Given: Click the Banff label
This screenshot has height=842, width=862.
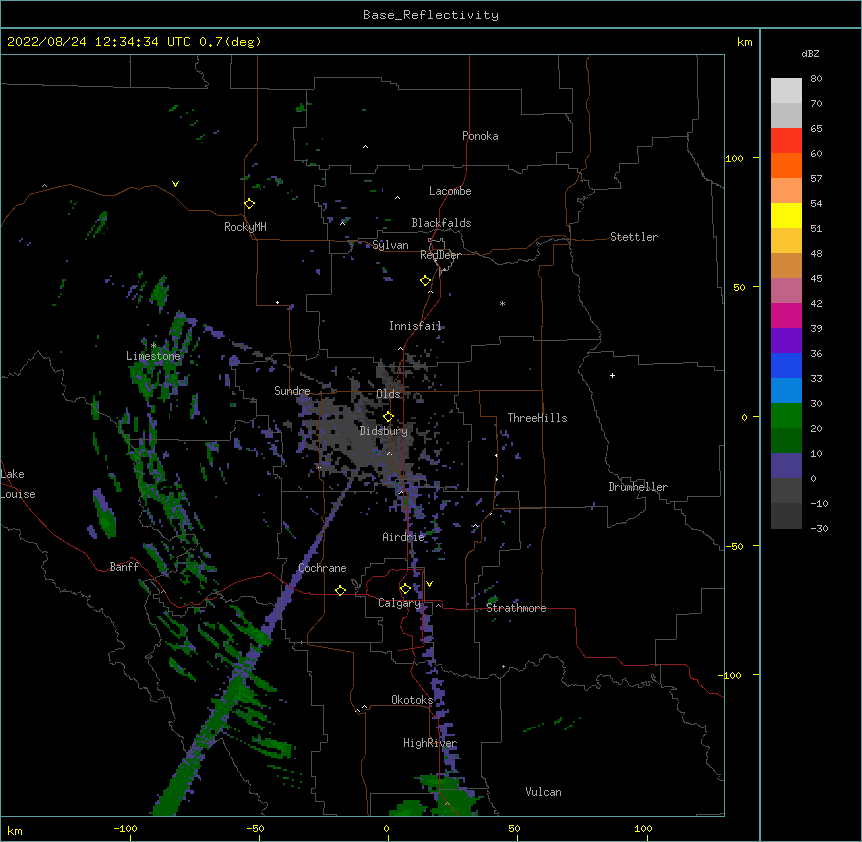Looking at the screenshot, I should (x=124, y=567).
